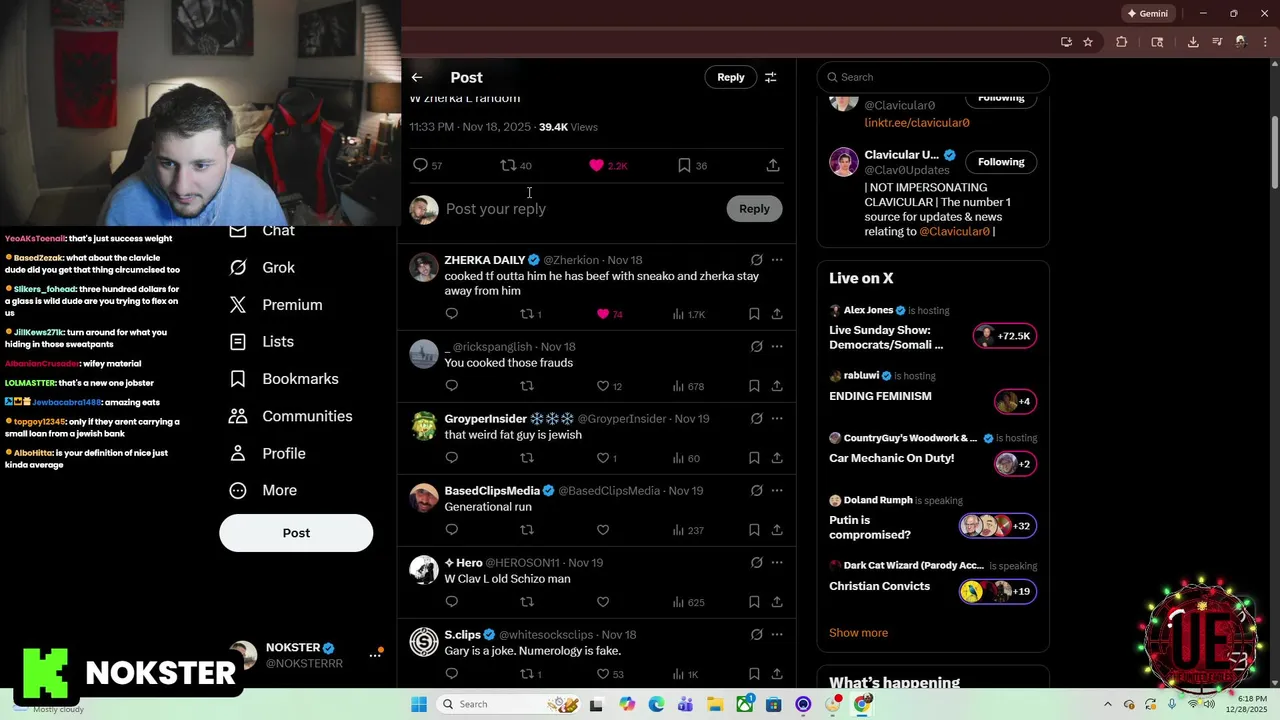Open ZHERKA DAILY profile avatar
The width and height of the screenshot is (1280, 720).
[x=424, y=267]
